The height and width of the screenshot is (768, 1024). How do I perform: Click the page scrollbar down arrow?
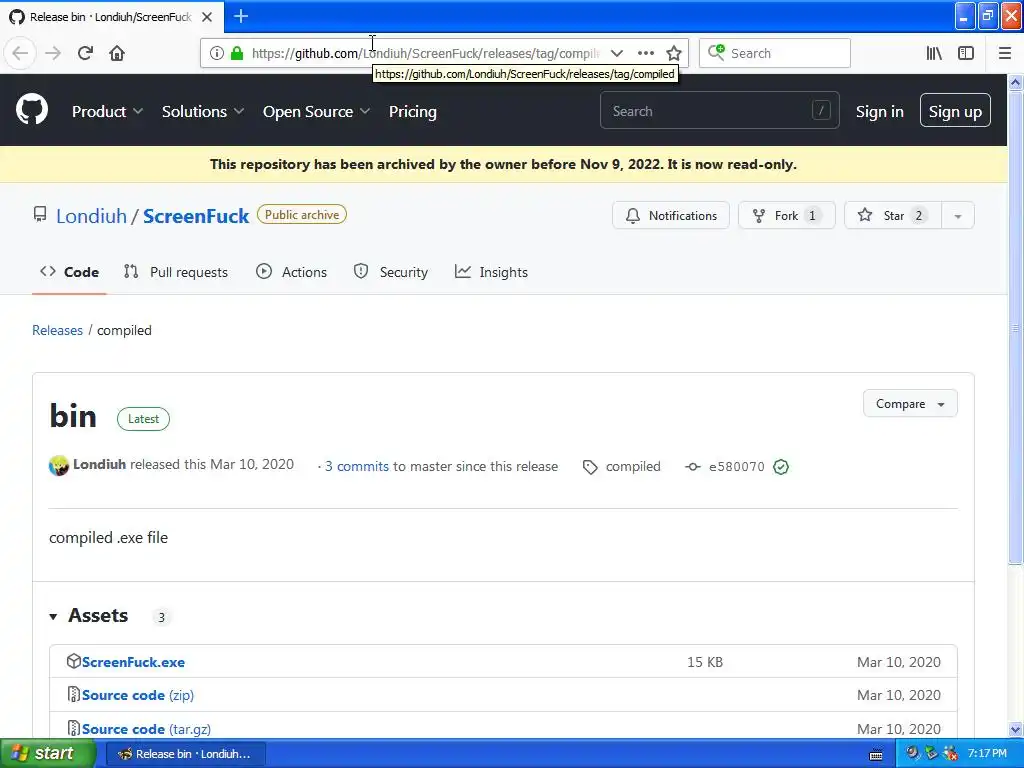pyautogui.click(x=1016, y=729)
